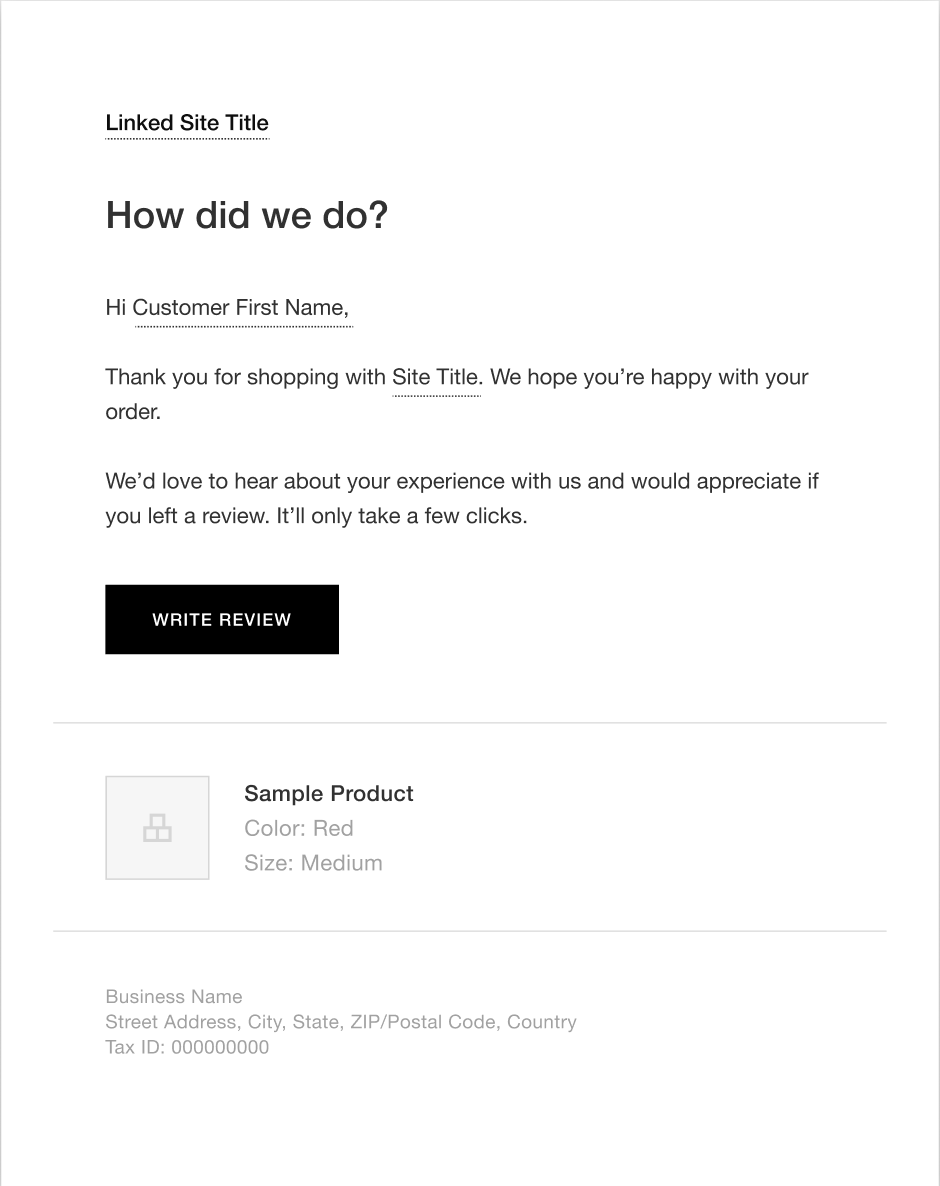This screenshot has width=940, height=1186.
Task: Click the word "Hi" in greeting
Action: point(115,308)
